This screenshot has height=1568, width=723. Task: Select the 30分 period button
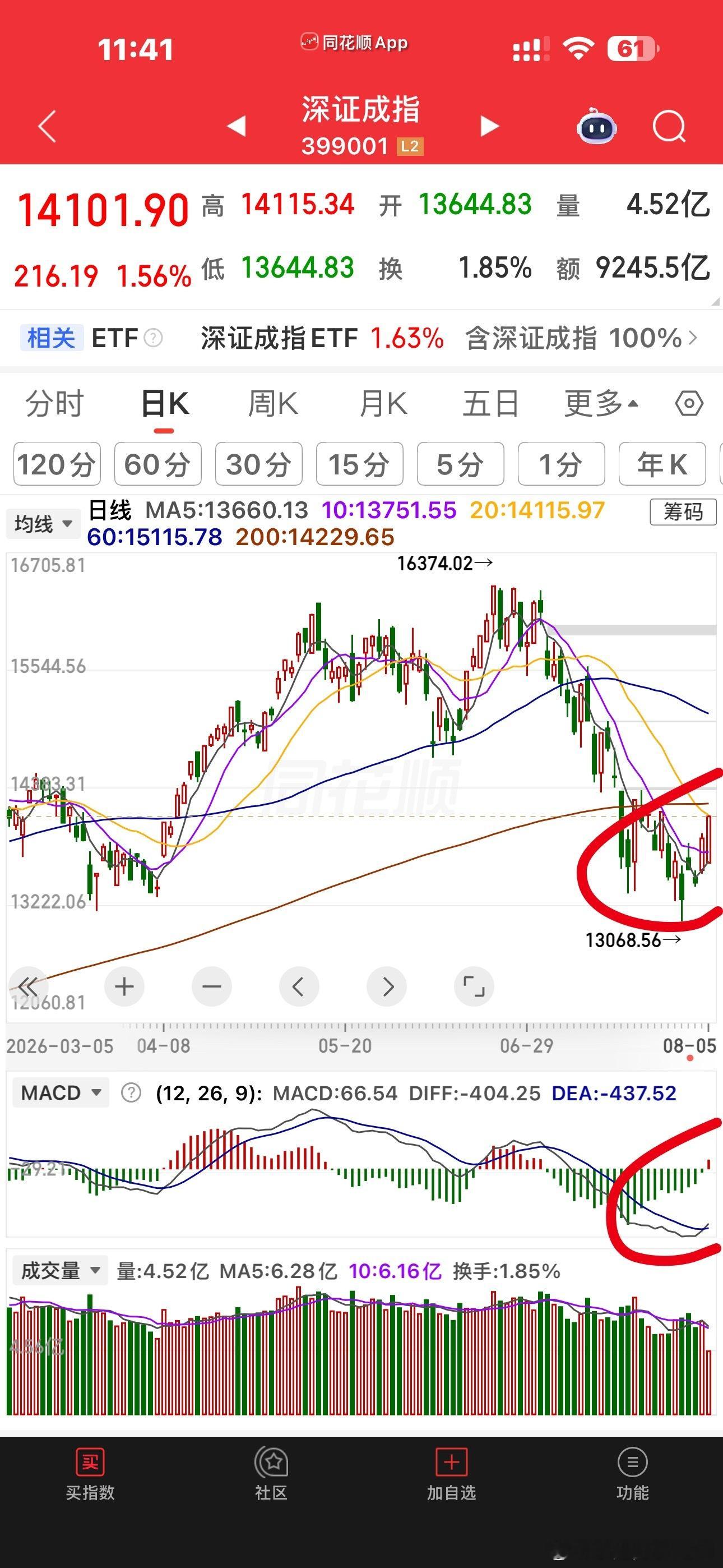(x=258, y=464)
